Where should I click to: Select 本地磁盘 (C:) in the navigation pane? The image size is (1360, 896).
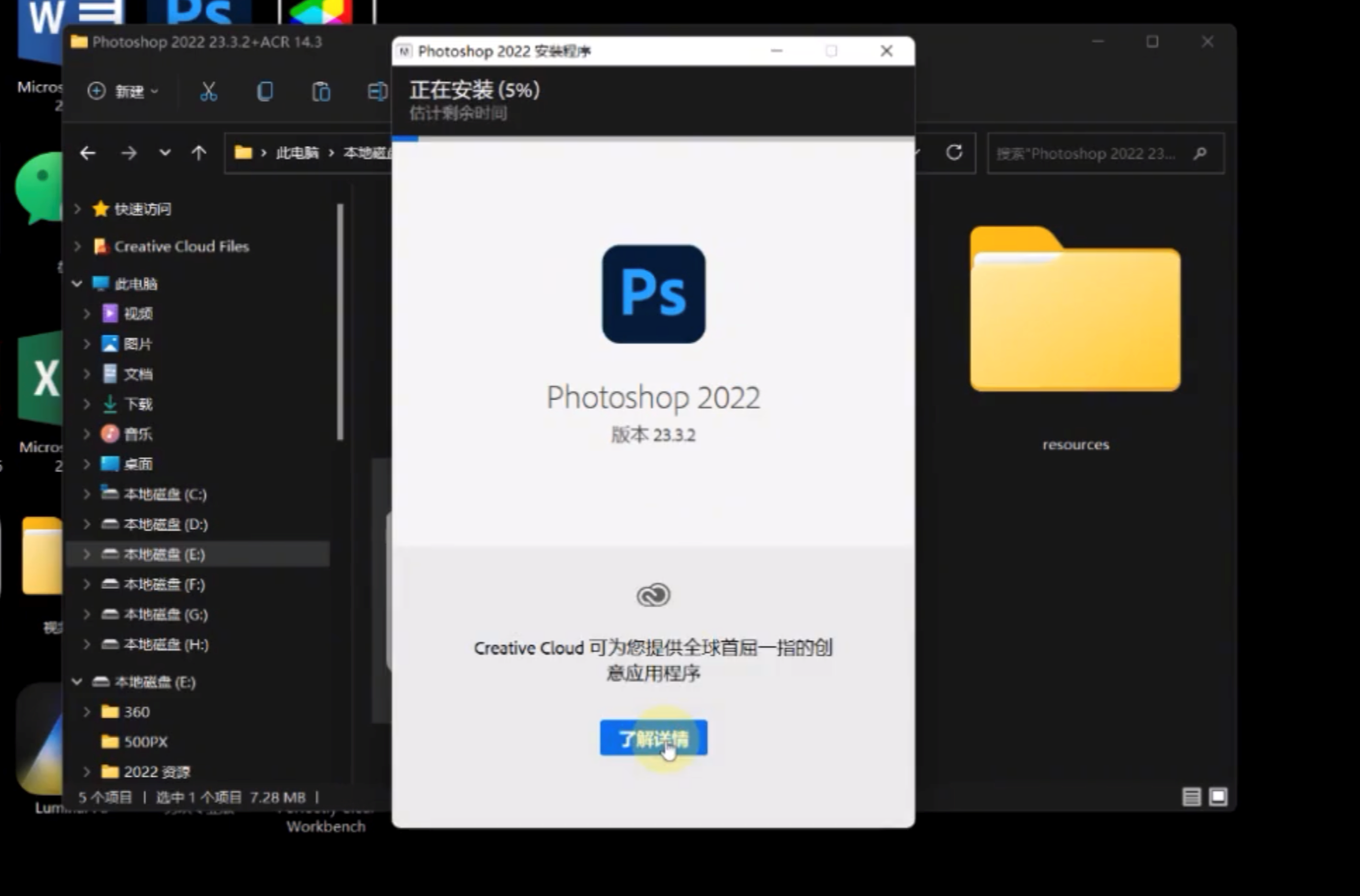[x=164, y=494]
